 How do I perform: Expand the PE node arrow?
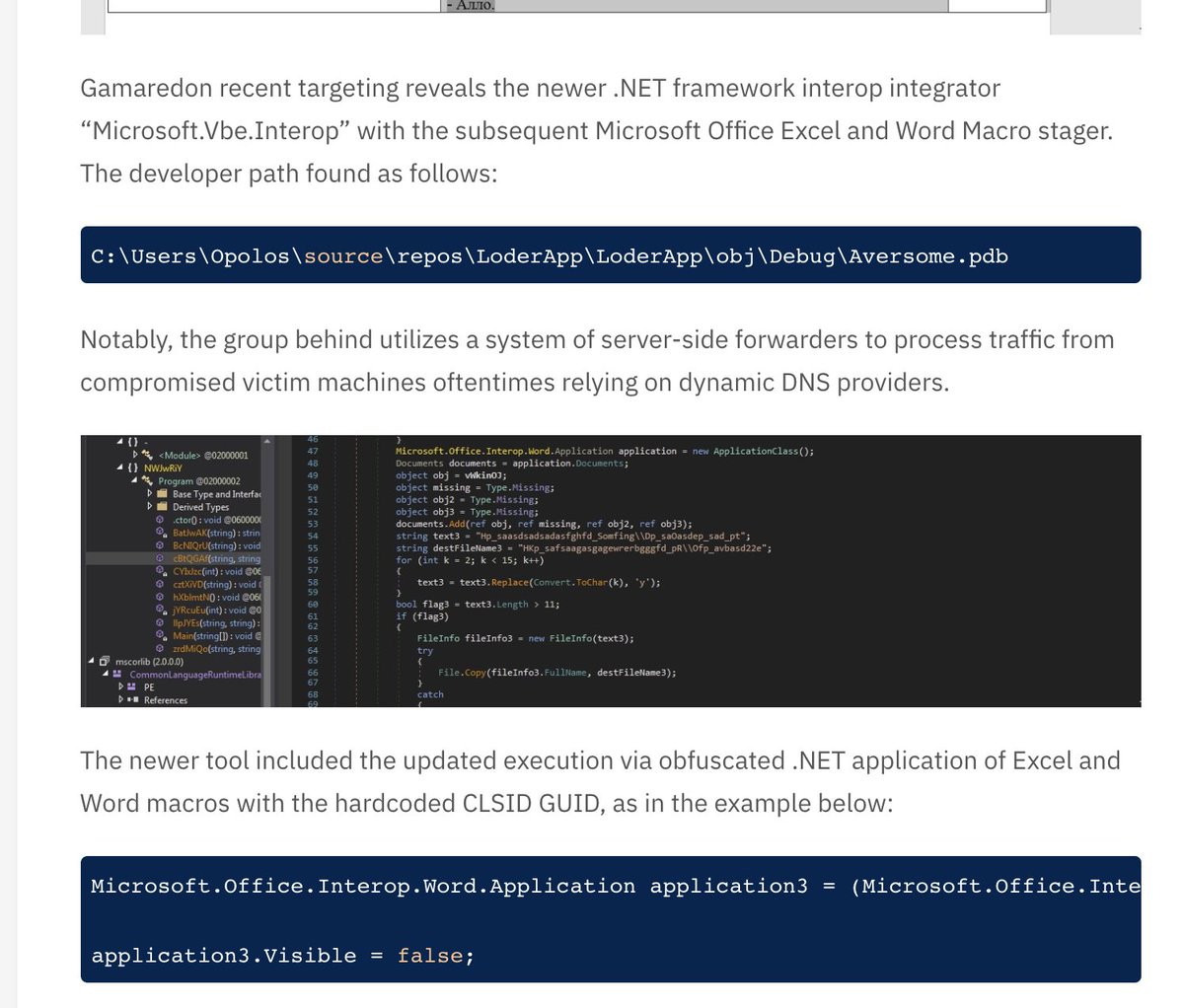pyautogui.click(x=120, y=686)
